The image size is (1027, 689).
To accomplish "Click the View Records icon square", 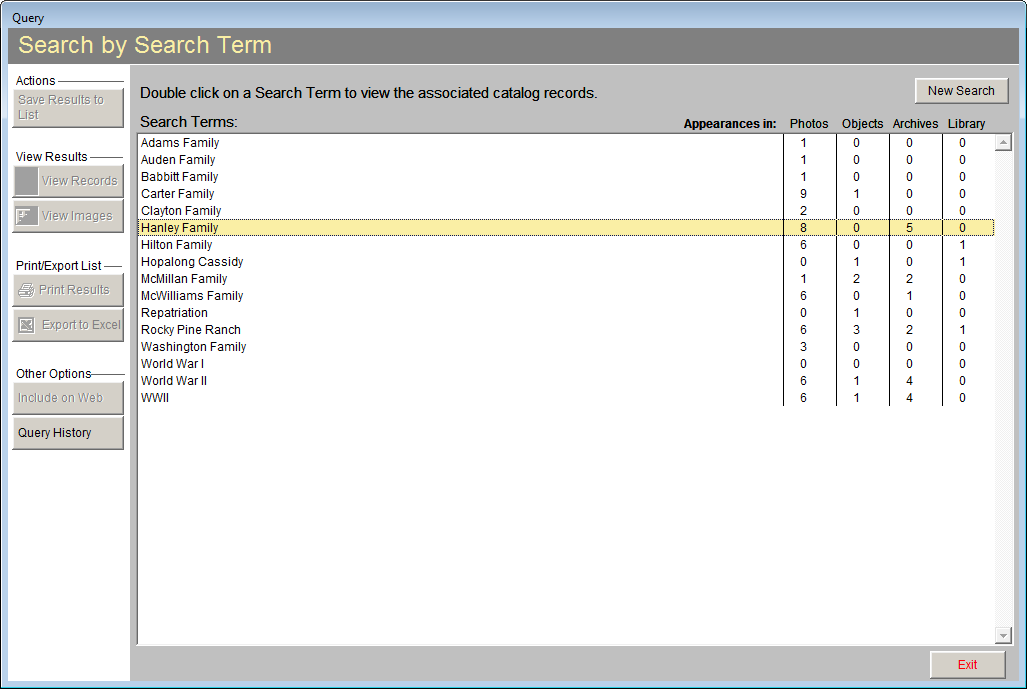I will [26, 181].
